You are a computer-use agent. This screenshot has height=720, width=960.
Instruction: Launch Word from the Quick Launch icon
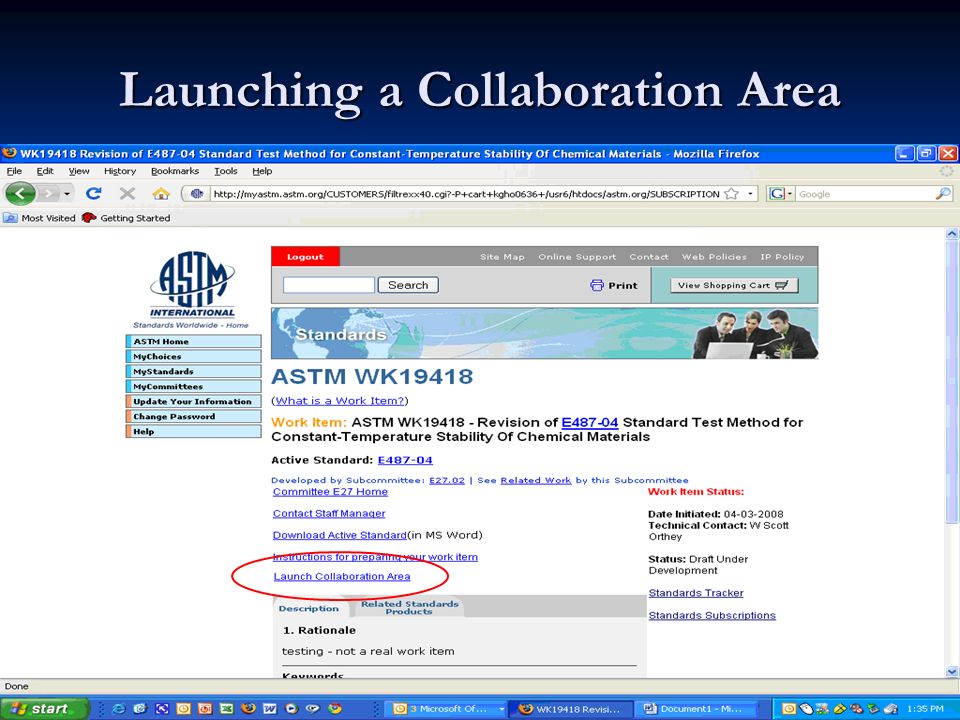pyautogui.click(x=269, y=709)
